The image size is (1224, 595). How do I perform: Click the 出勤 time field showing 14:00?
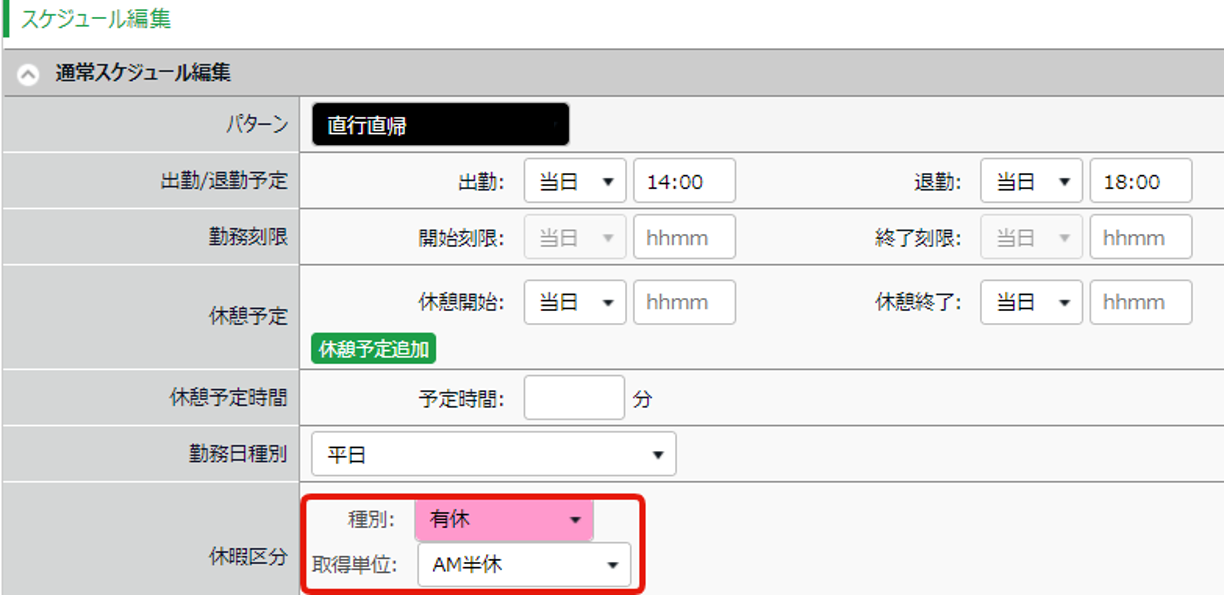coord(684,181)
